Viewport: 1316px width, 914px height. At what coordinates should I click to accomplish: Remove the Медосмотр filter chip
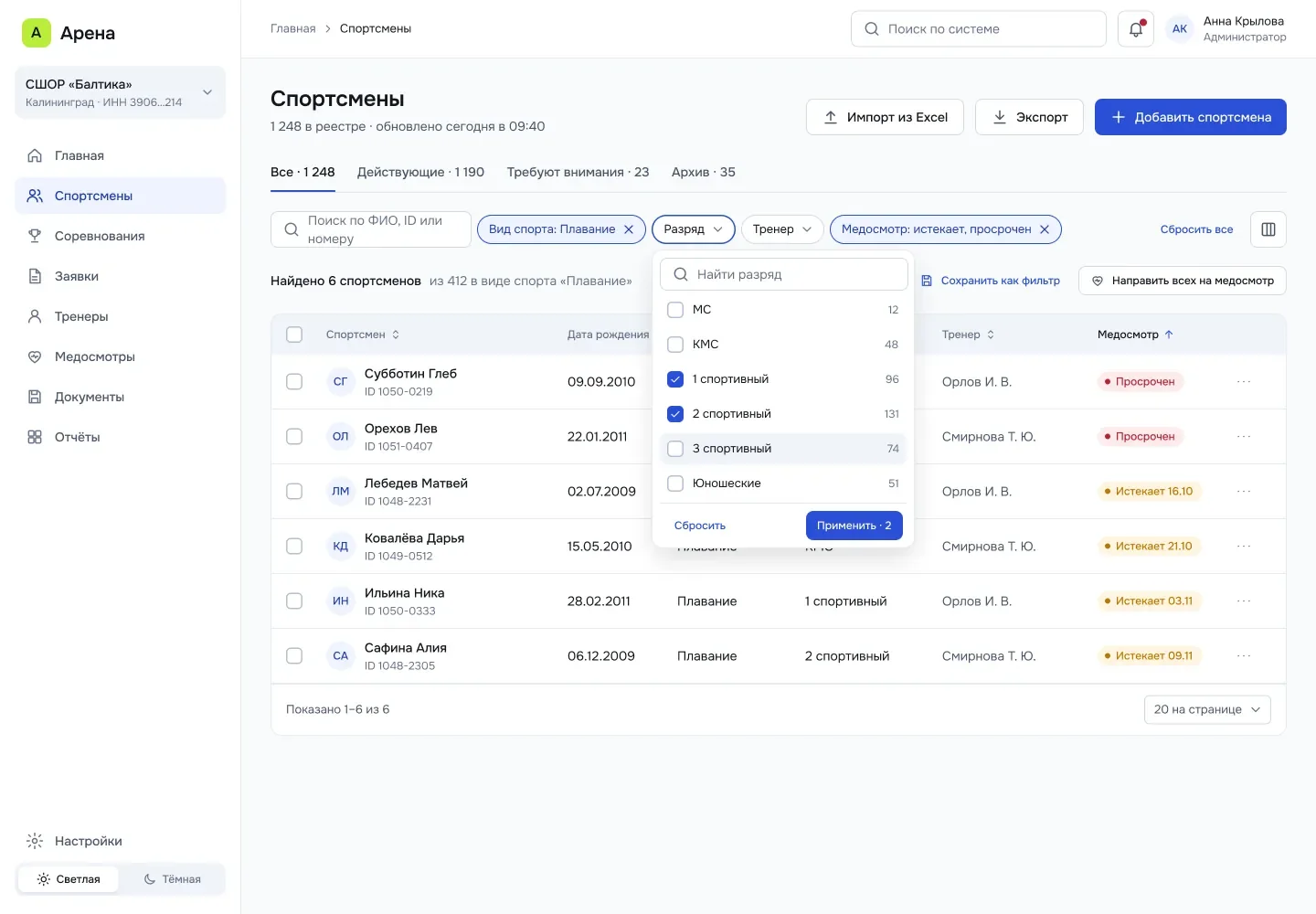(x=1045, y=229)
